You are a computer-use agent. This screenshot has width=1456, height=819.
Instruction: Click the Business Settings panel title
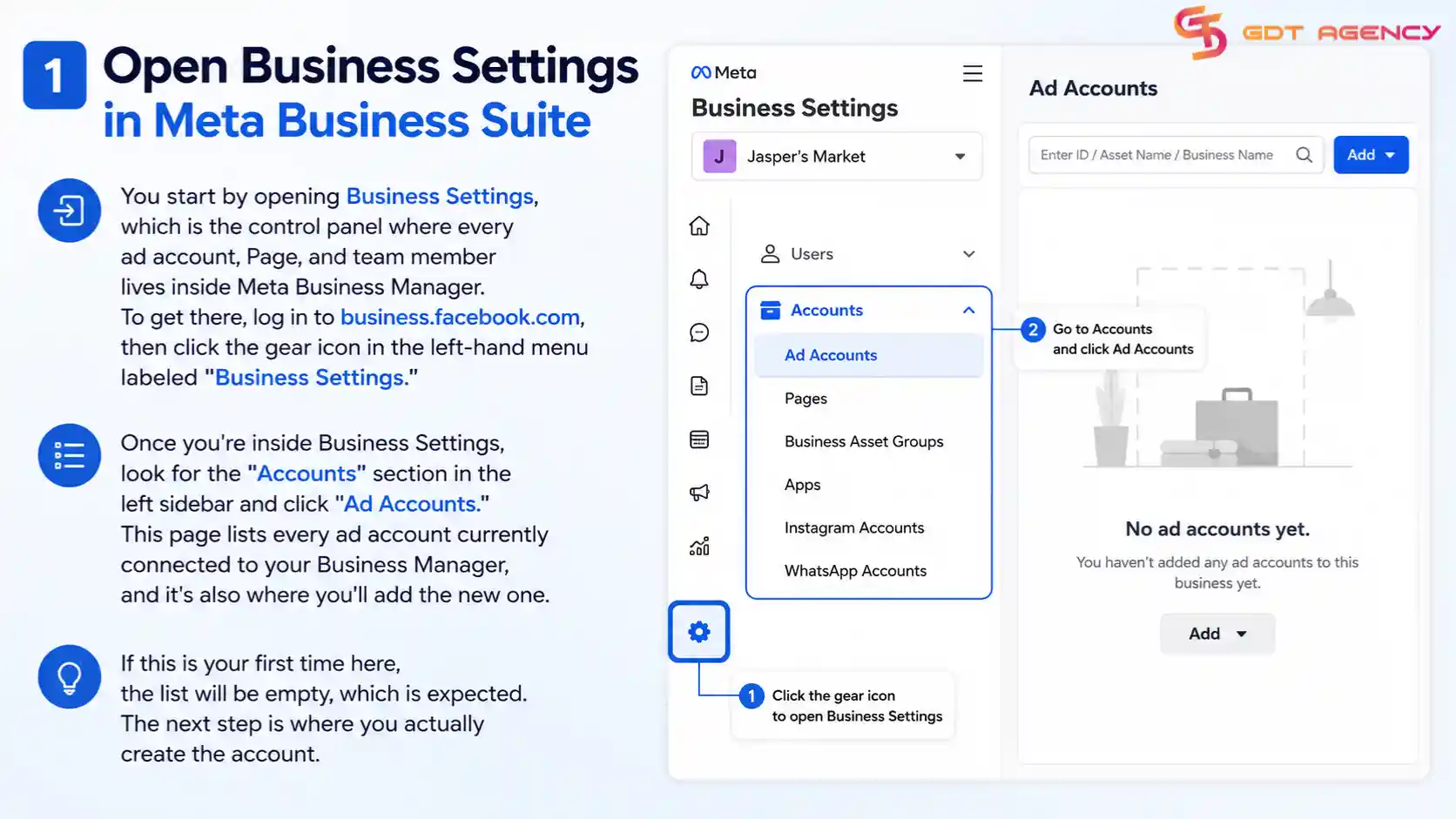coord(794,108)
